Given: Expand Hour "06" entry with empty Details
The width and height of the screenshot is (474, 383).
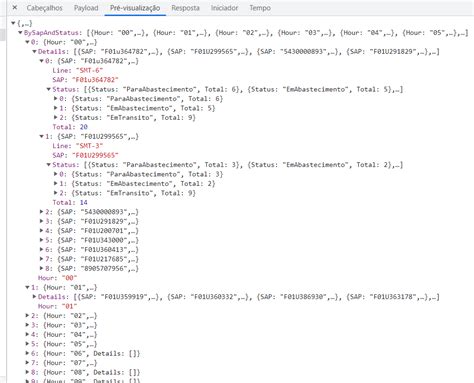Looking at the screenshot, I should coord(28,353).
